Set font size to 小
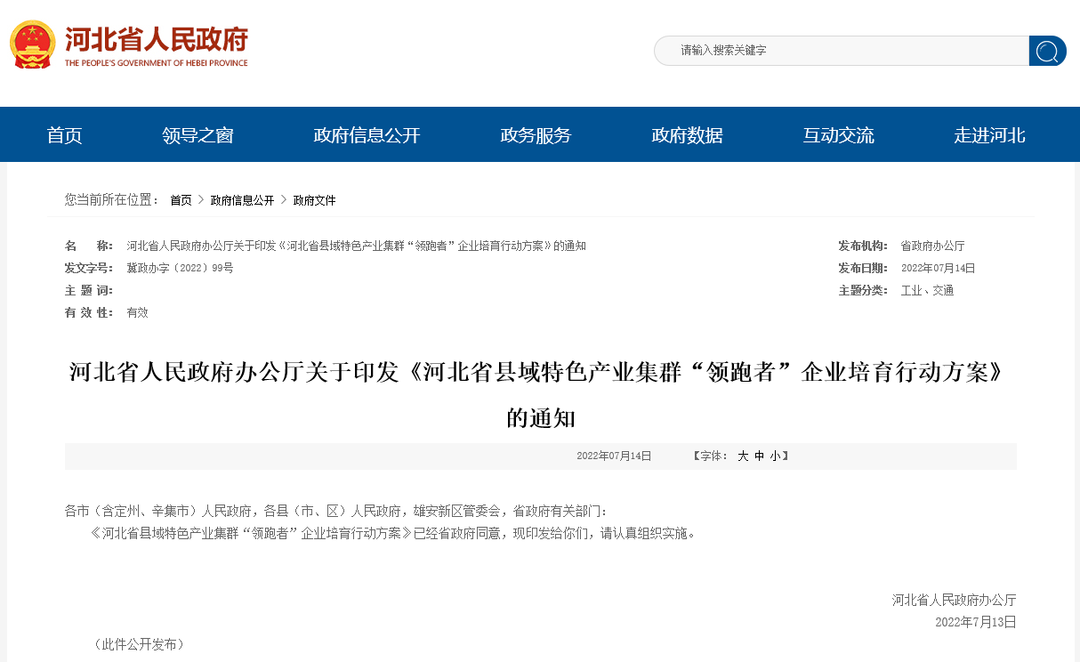 (x=774, y=455)
